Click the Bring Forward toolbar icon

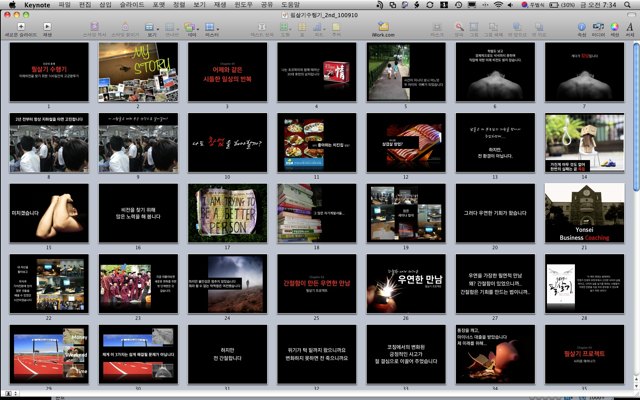(517, 27)
